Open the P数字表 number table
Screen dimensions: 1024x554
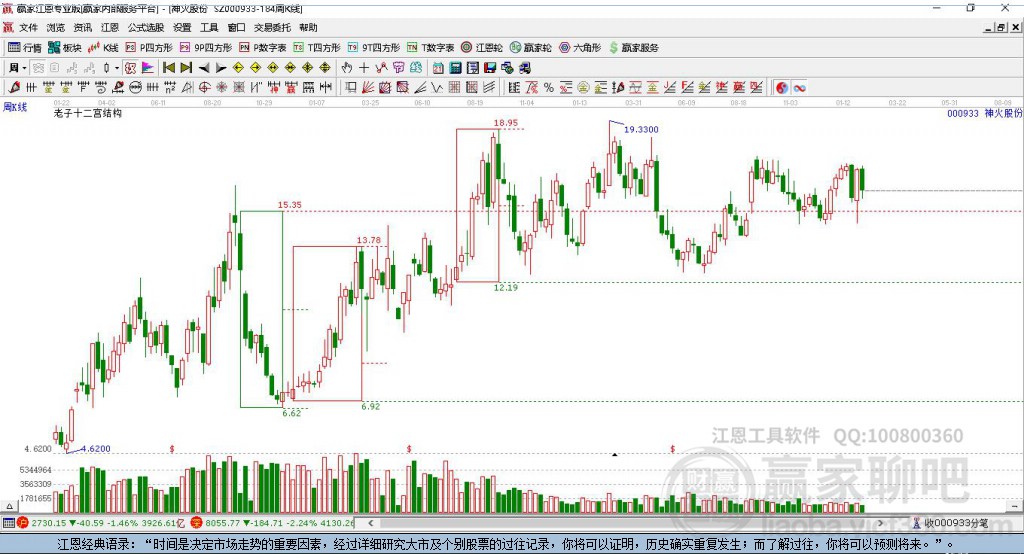click(263, 48)
